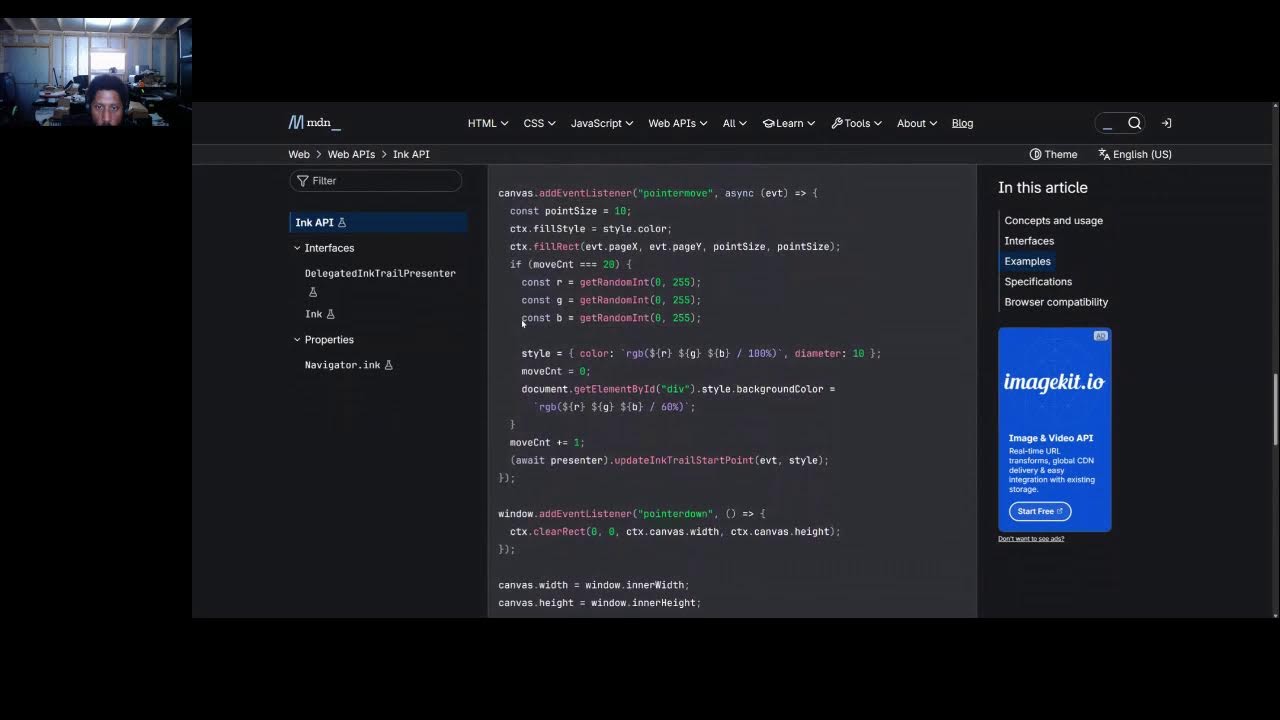This screenshot has width=1280, height=720.
Task: Open the English (US) language selector
Action: (x=1134, y=154)
